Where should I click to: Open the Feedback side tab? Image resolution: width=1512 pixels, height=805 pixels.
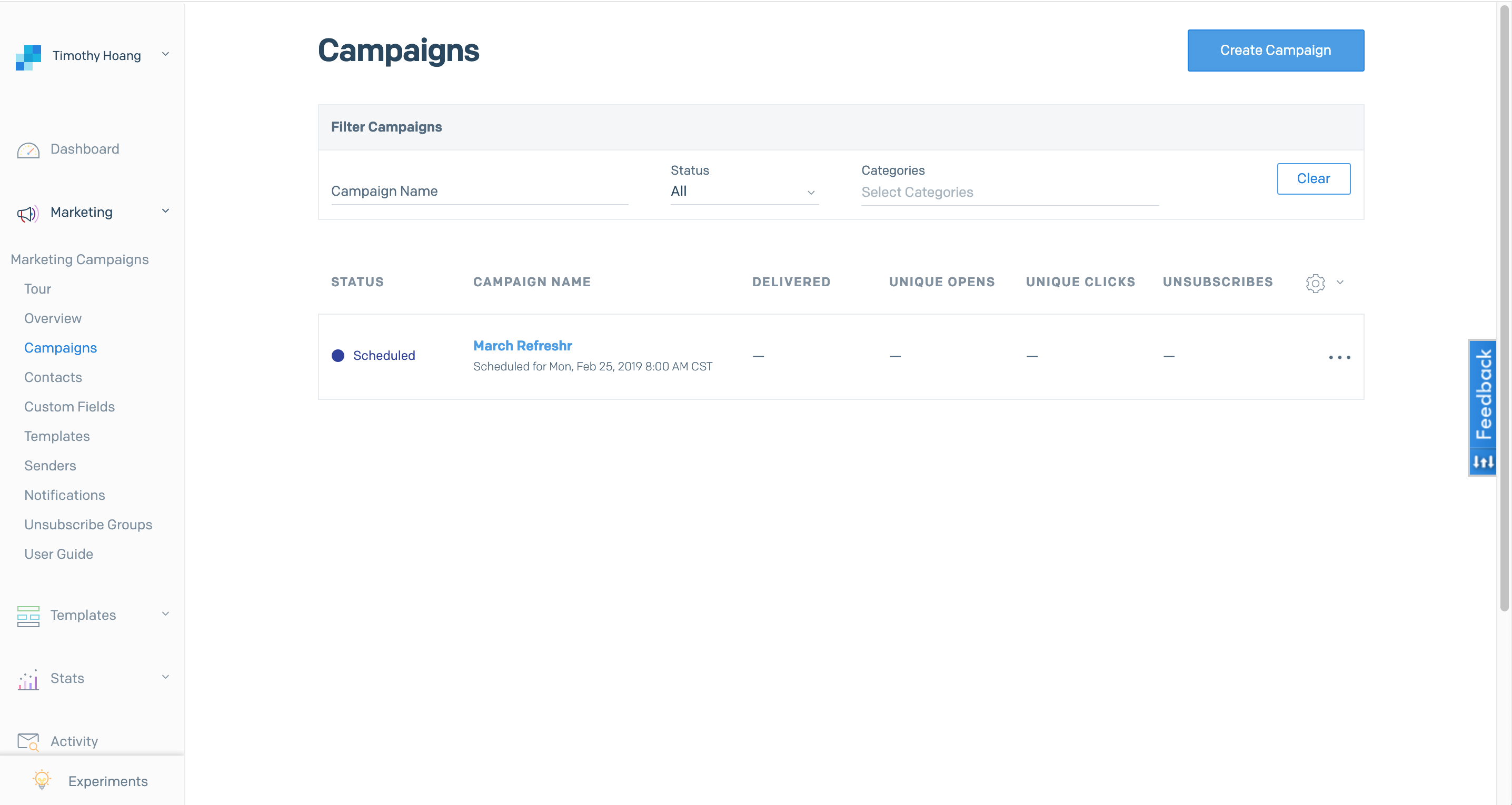1483,394
